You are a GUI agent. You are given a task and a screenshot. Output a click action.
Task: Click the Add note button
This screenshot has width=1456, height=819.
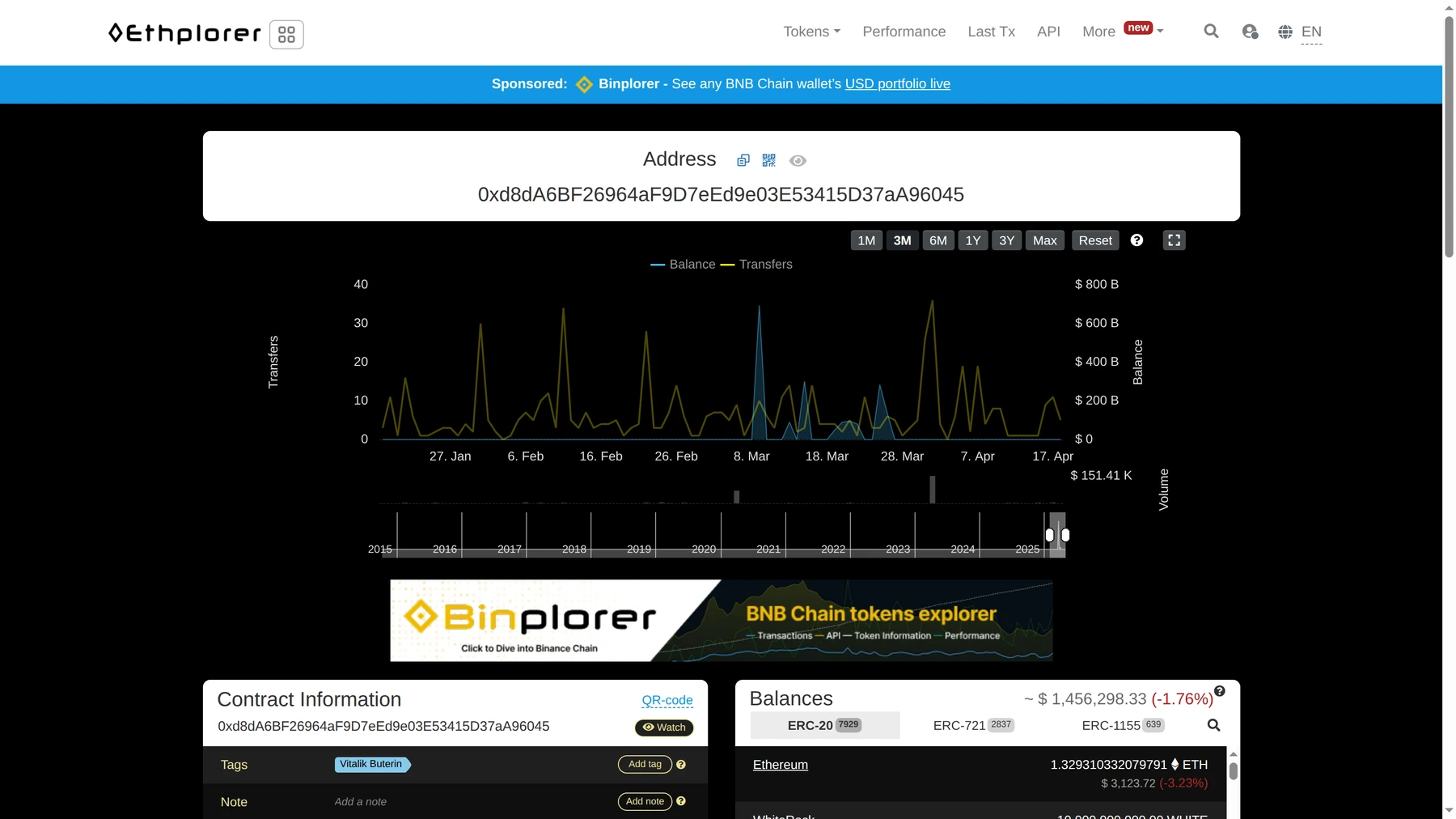[x=645, y=801]
